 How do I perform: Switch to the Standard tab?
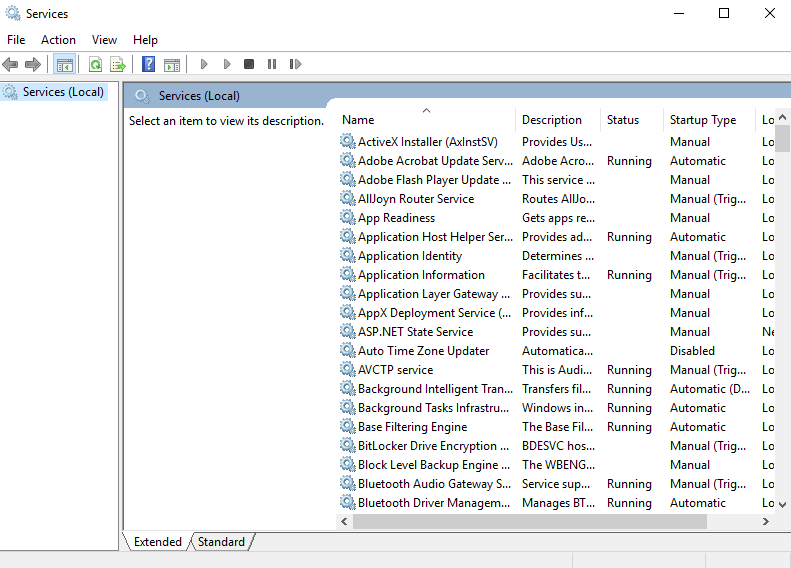(221, 542)
